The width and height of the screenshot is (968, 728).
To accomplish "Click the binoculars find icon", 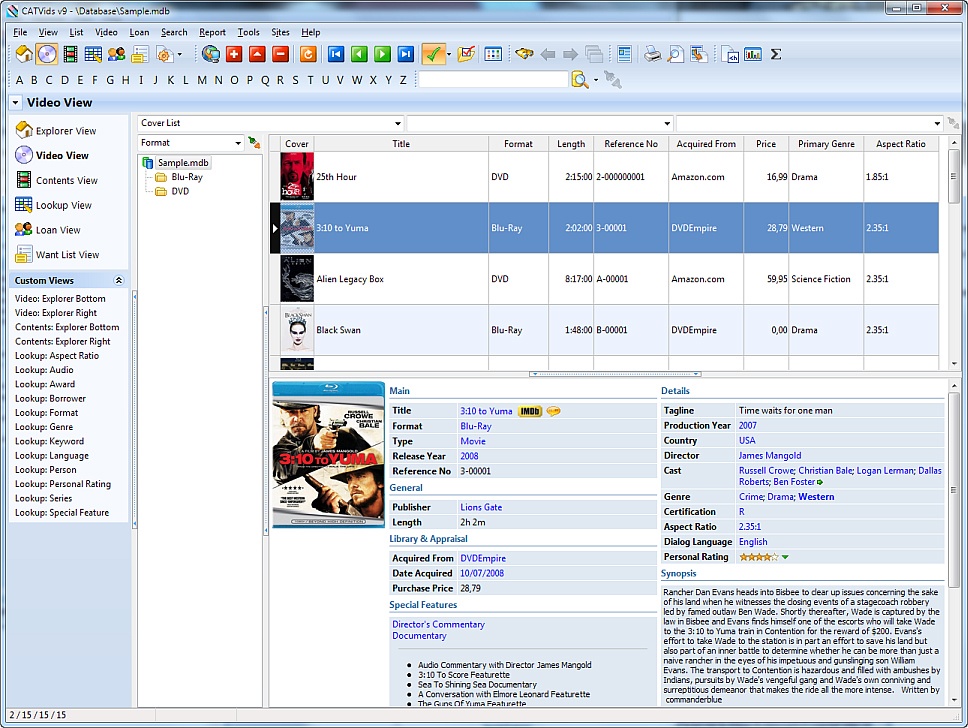I will pos(524,54).
